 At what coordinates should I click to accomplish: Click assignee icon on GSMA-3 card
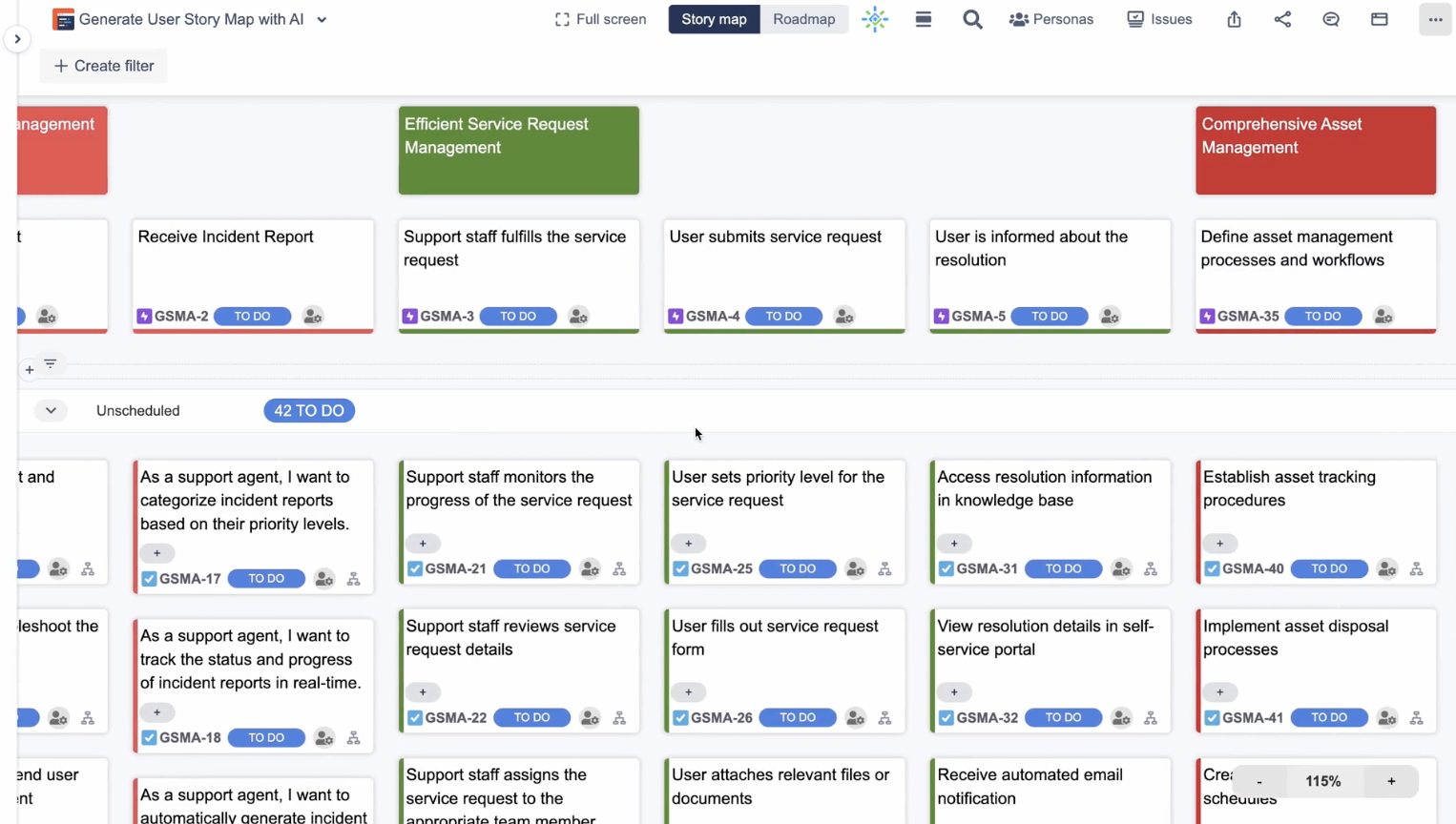pyautogui.click(x=578, y=317)
